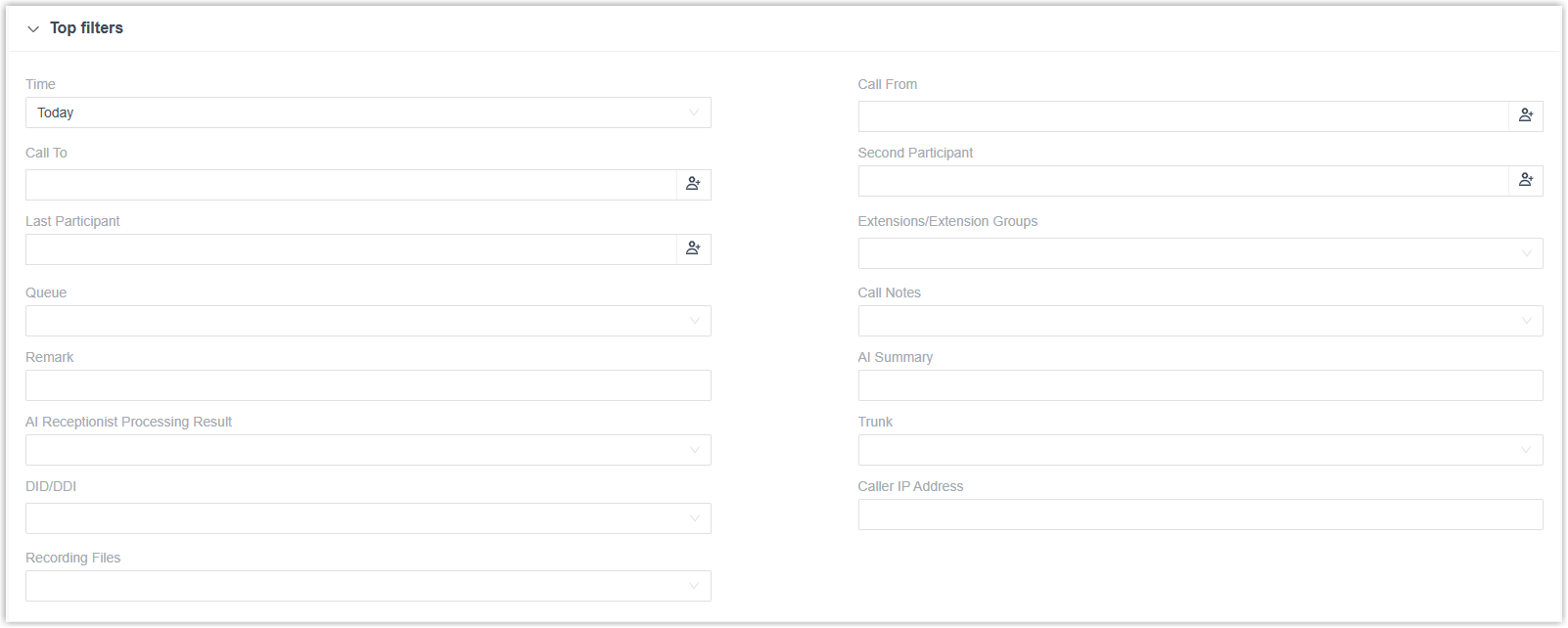Click the Caller IP Address label
This screenshot has width=1568, height=628.
point(910,486)
